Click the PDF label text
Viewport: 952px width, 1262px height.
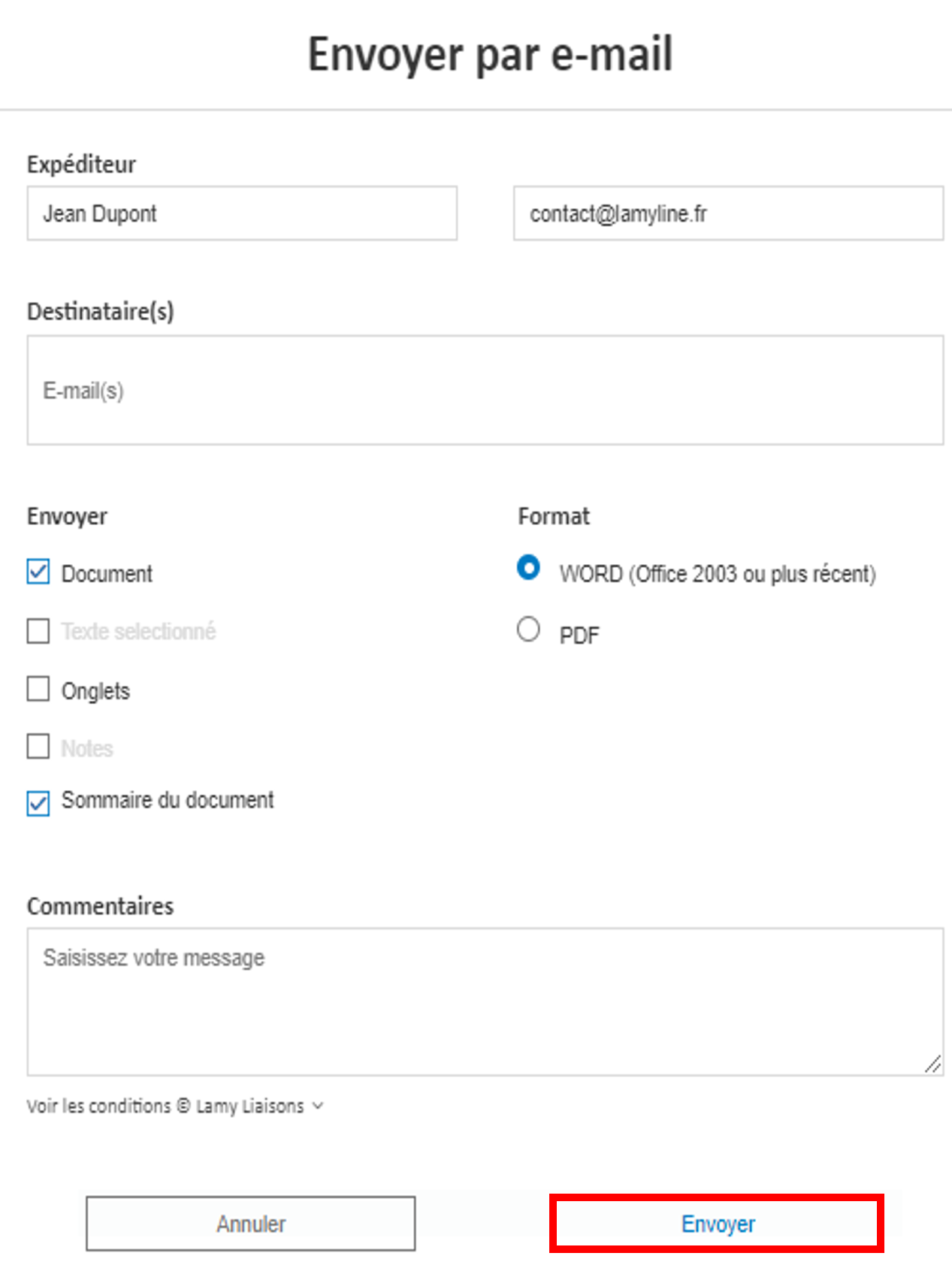click(x=579, y=636)
